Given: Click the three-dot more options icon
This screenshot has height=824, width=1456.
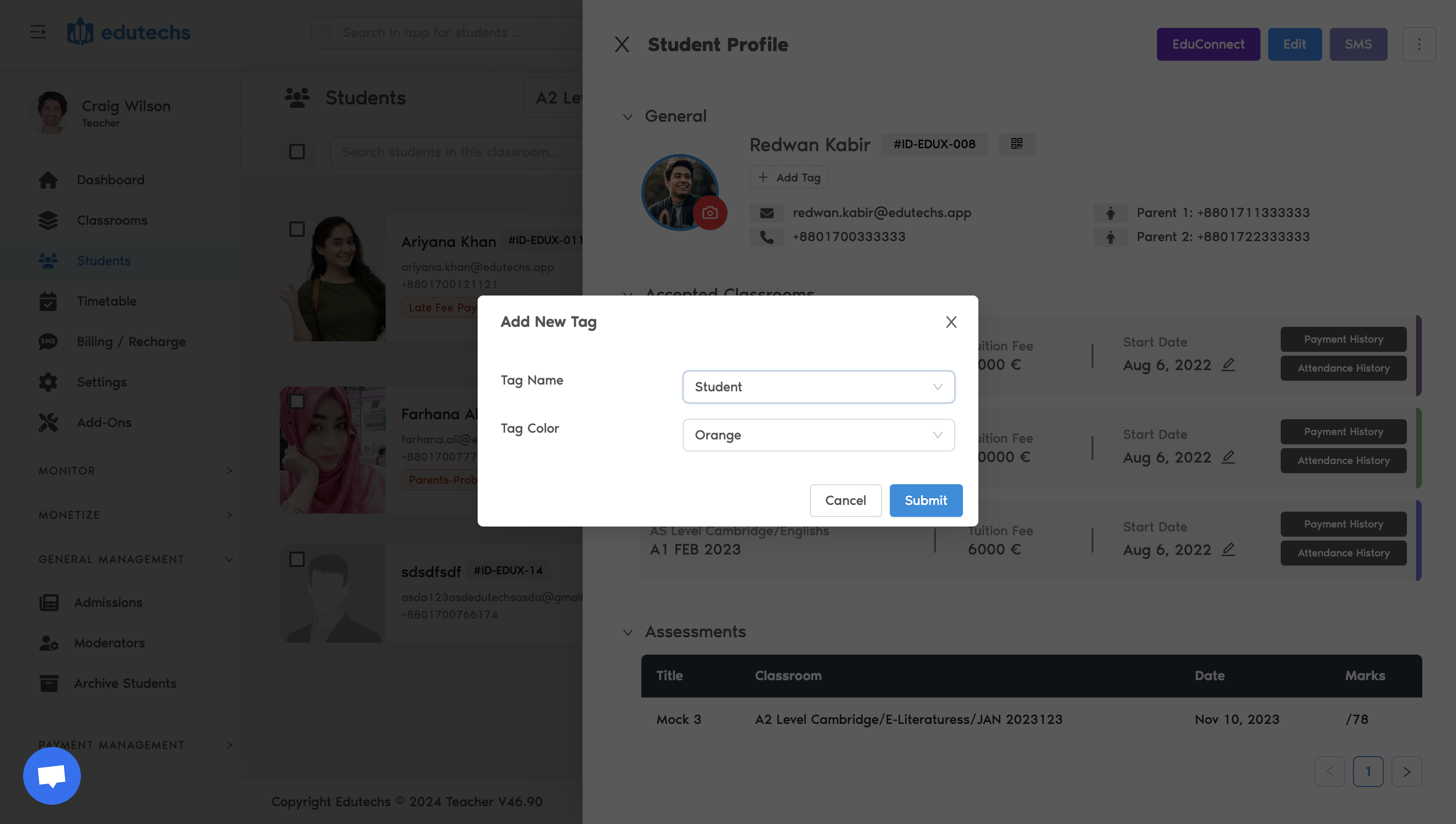Looking at the screenshot, I should click(x=1418, y=44).
